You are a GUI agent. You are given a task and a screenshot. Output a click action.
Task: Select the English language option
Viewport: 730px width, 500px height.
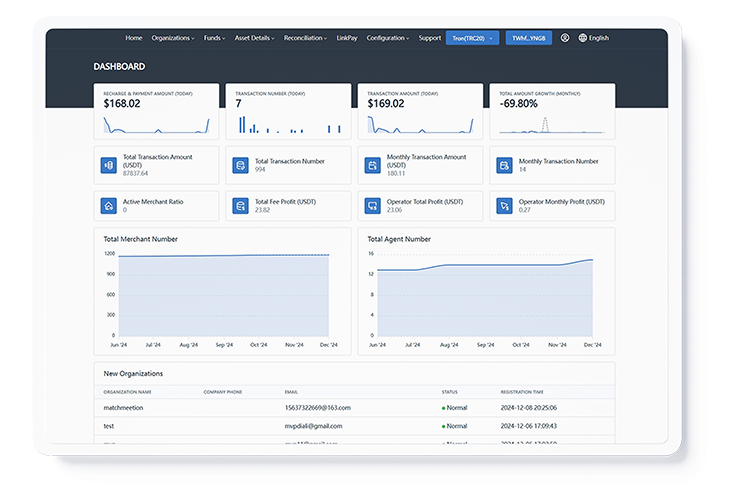[599, 38]
